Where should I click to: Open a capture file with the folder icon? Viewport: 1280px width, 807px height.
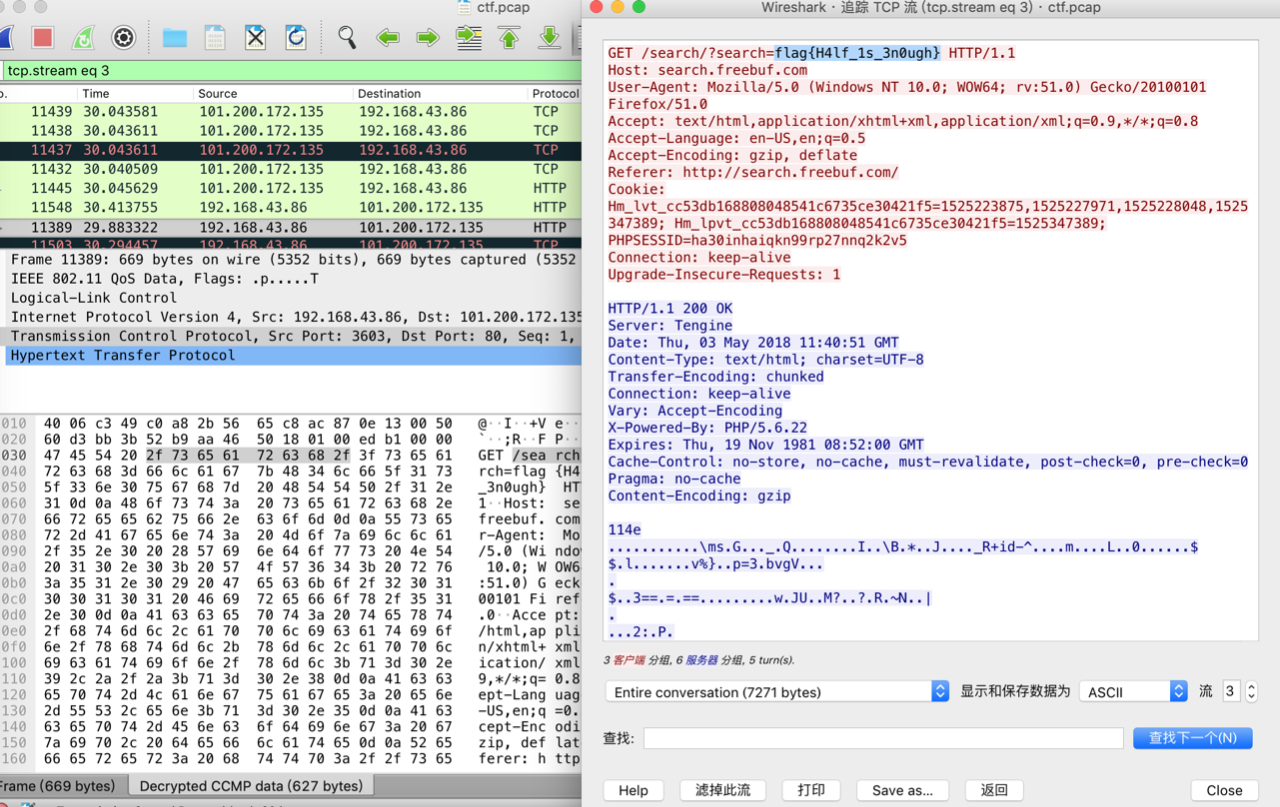point(175,38)
